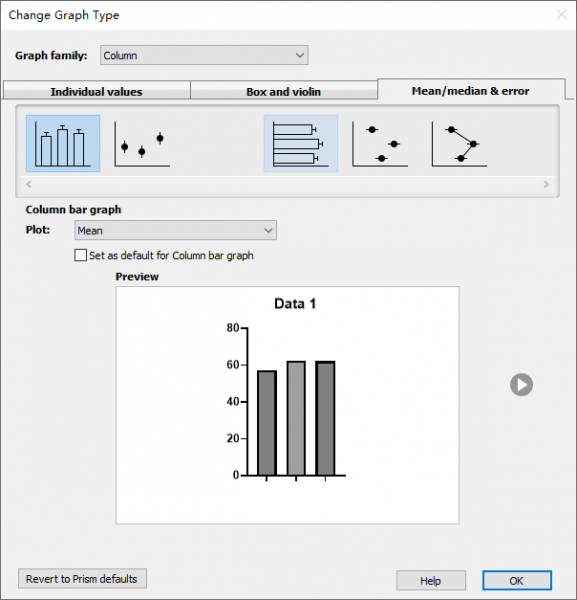Close the Change Graph Type dialog
The width and height of the screenshot is (577, 600).
561,15
